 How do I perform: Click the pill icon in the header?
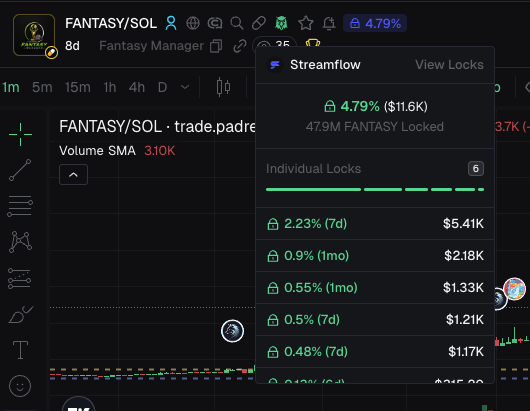click(259, 23)
